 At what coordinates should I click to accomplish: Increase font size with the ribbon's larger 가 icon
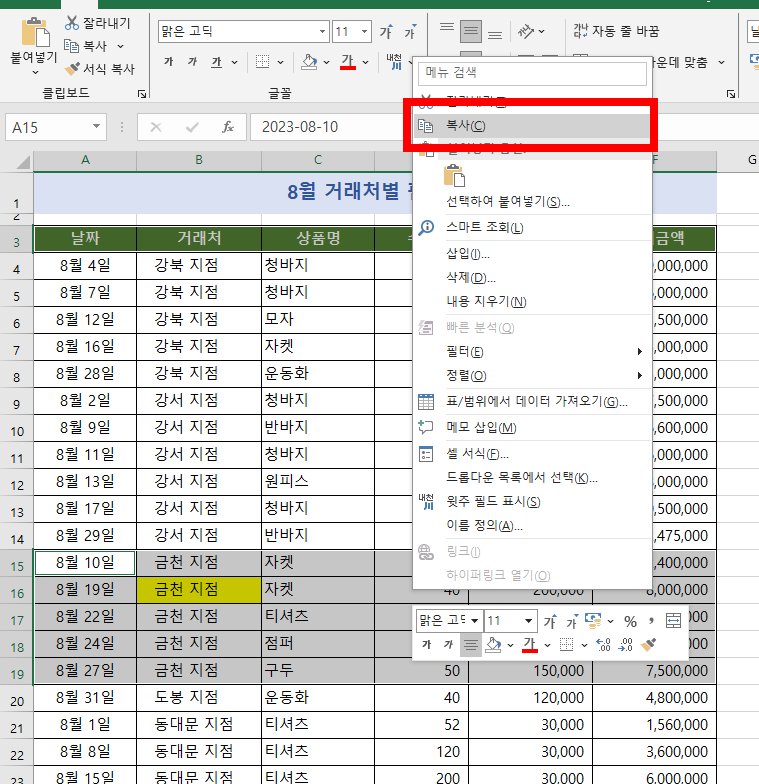386,32
